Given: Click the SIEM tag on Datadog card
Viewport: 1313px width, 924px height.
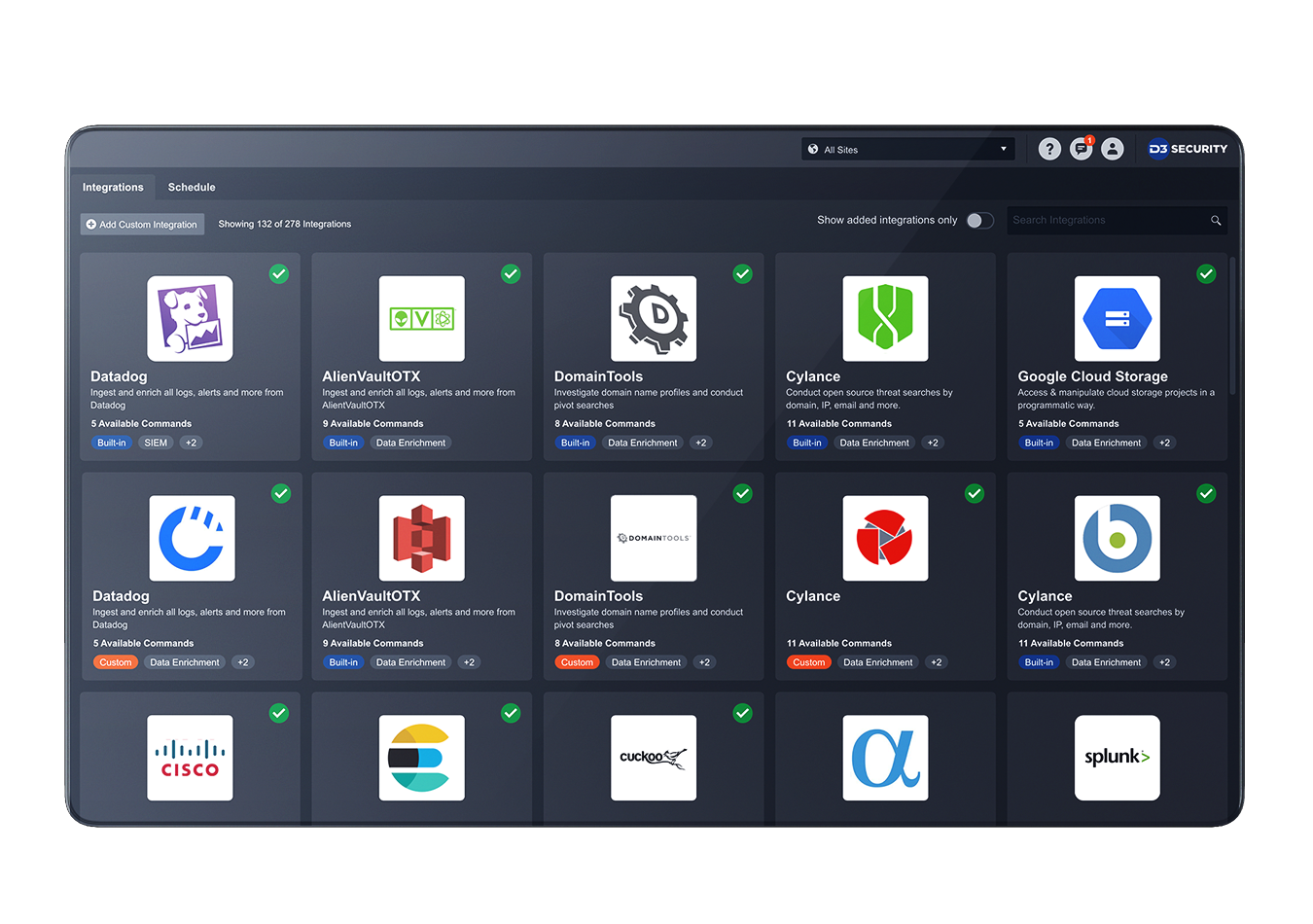Looking at the screenshot, I should coord(156,443).
